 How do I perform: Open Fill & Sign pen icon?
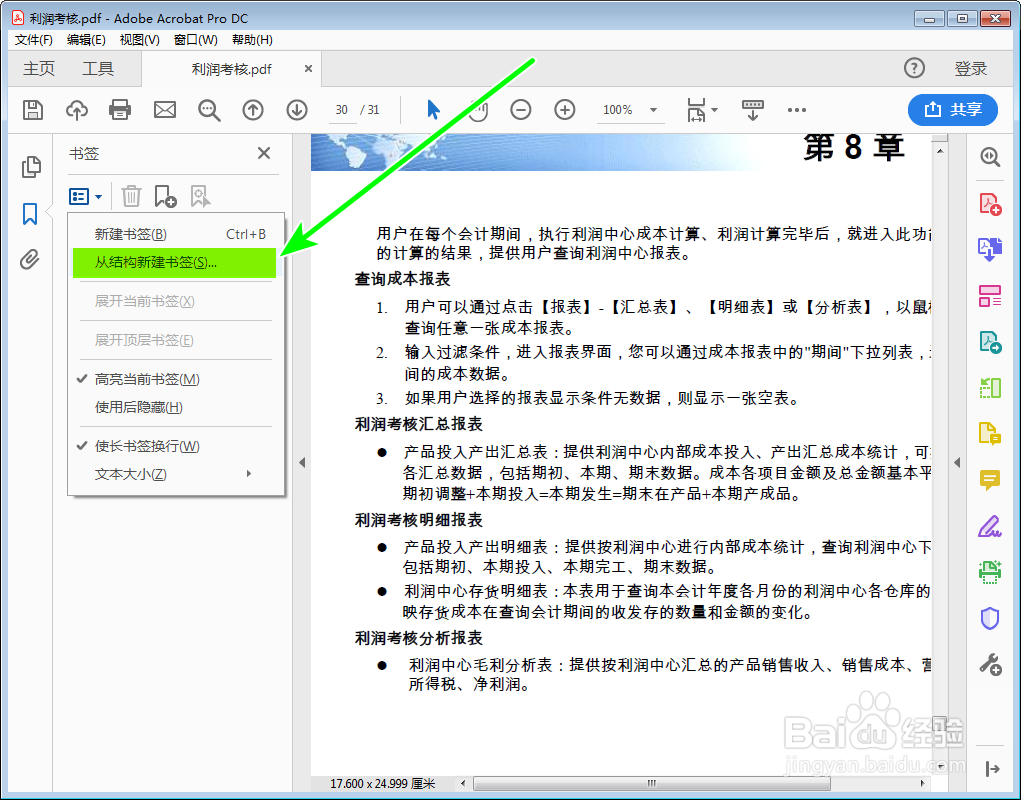[x=990, y=526]
